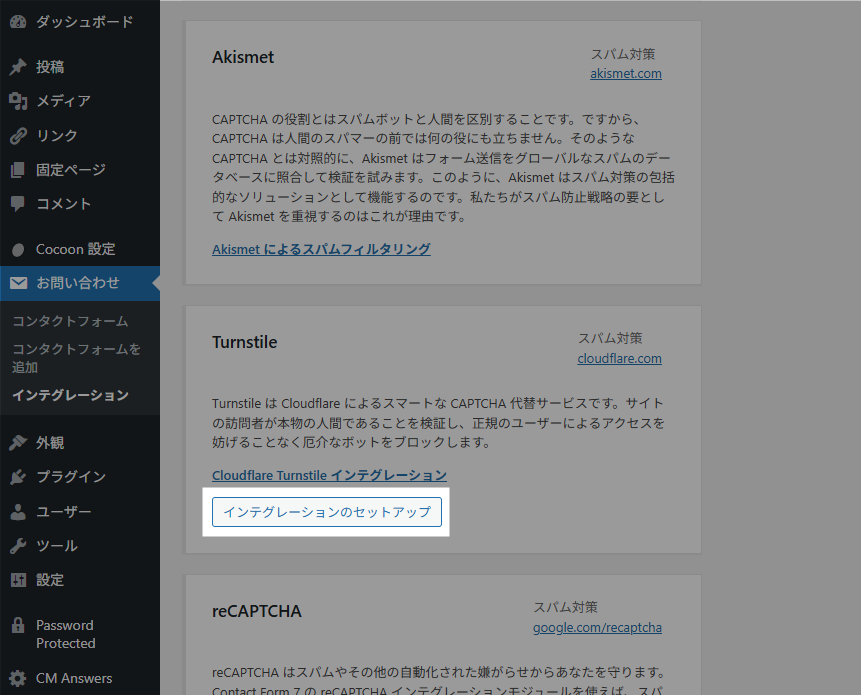Open Akismet によるスパムフィルタリング link
The image size is (861, 695).
(321, 249)
